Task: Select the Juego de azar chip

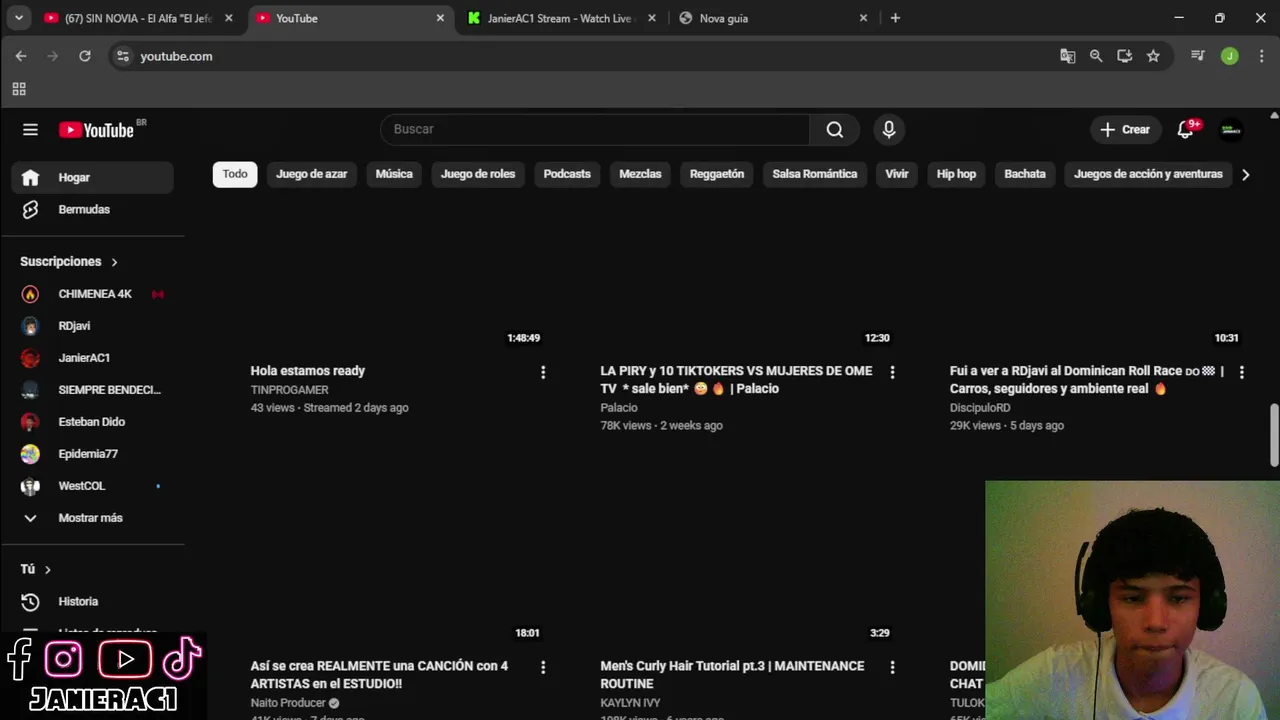Action: point(312,174)
